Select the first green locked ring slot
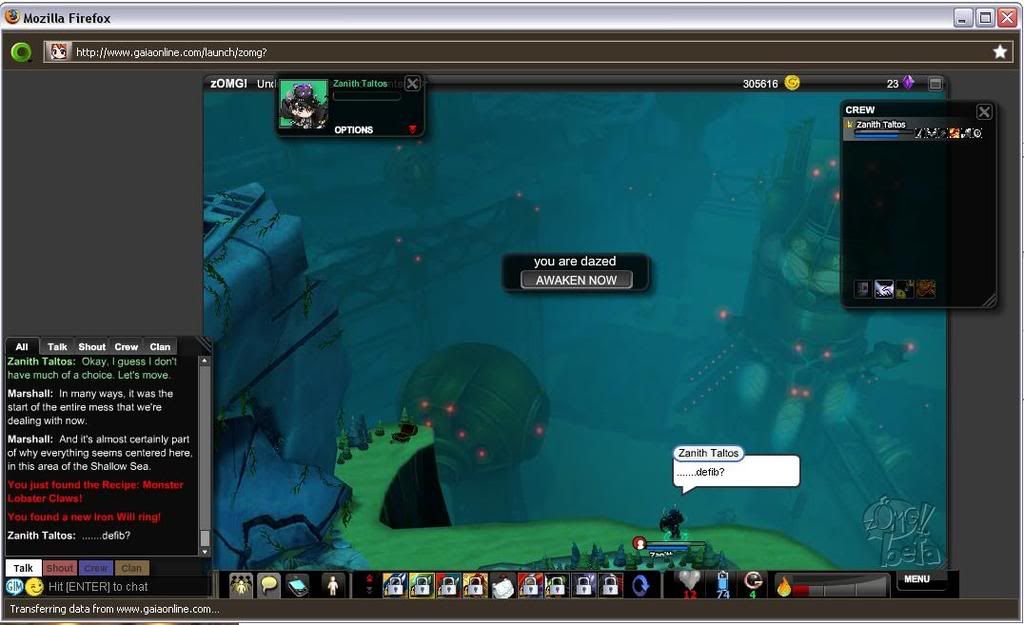This screenshot has width=1024, height=625. pos(421,585)
